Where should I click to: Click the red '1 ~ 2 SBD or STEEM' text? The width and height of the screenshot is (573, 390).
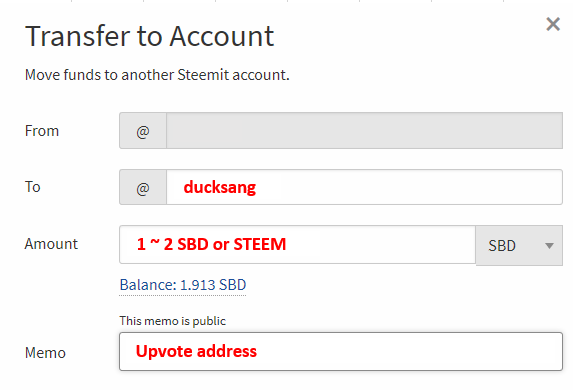click(x=211, y=244)
